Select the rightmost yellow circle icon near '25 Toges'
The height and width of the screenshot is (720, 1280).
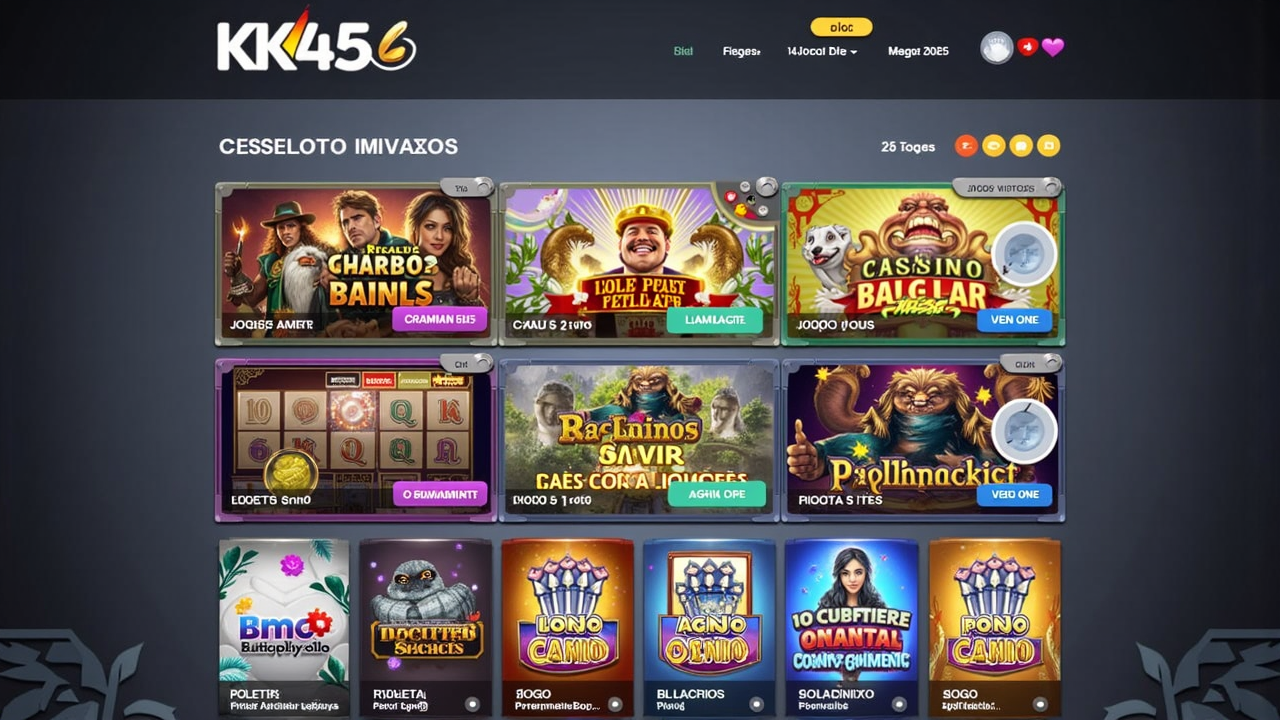1048,146
